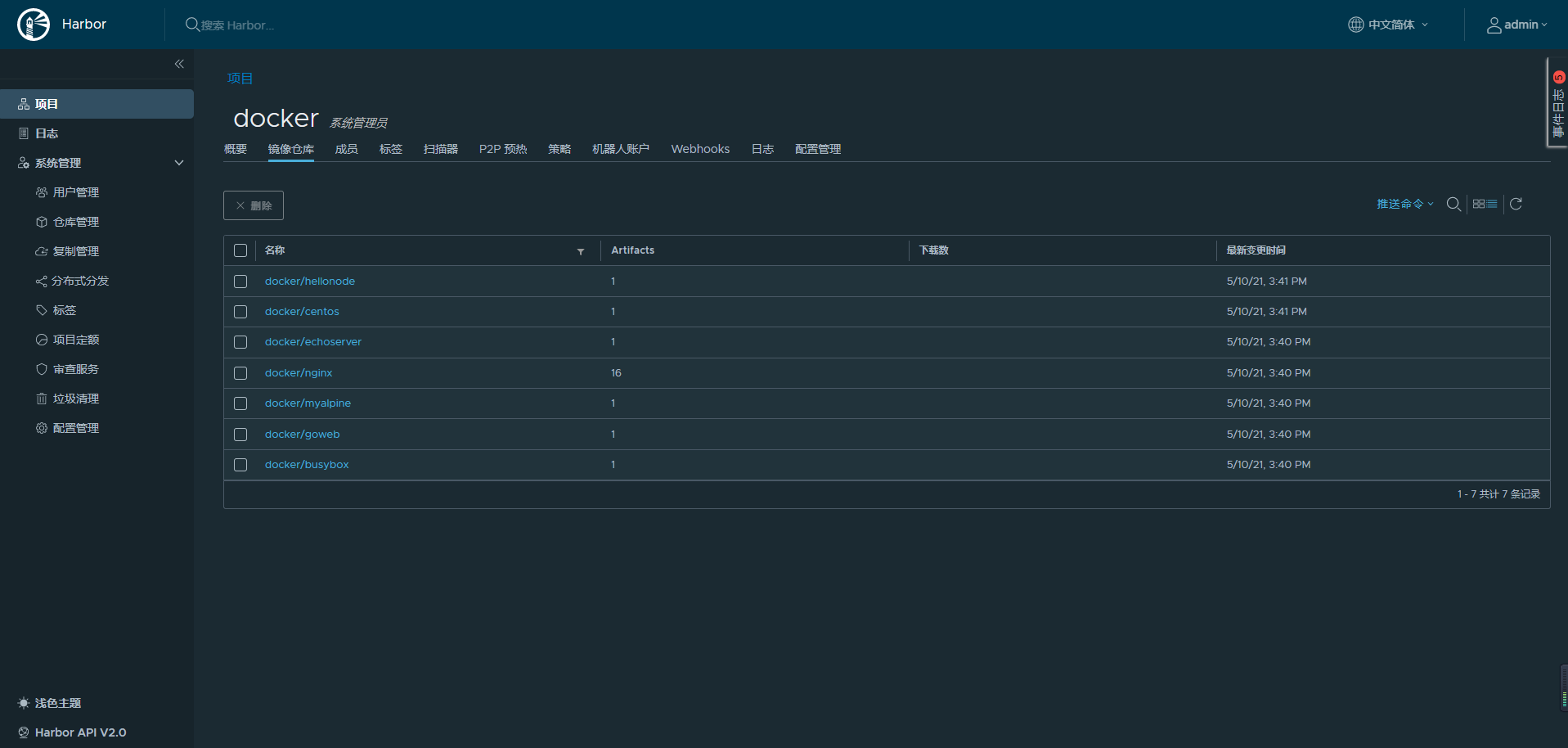Open the docker/hellonode repository link

309,282
